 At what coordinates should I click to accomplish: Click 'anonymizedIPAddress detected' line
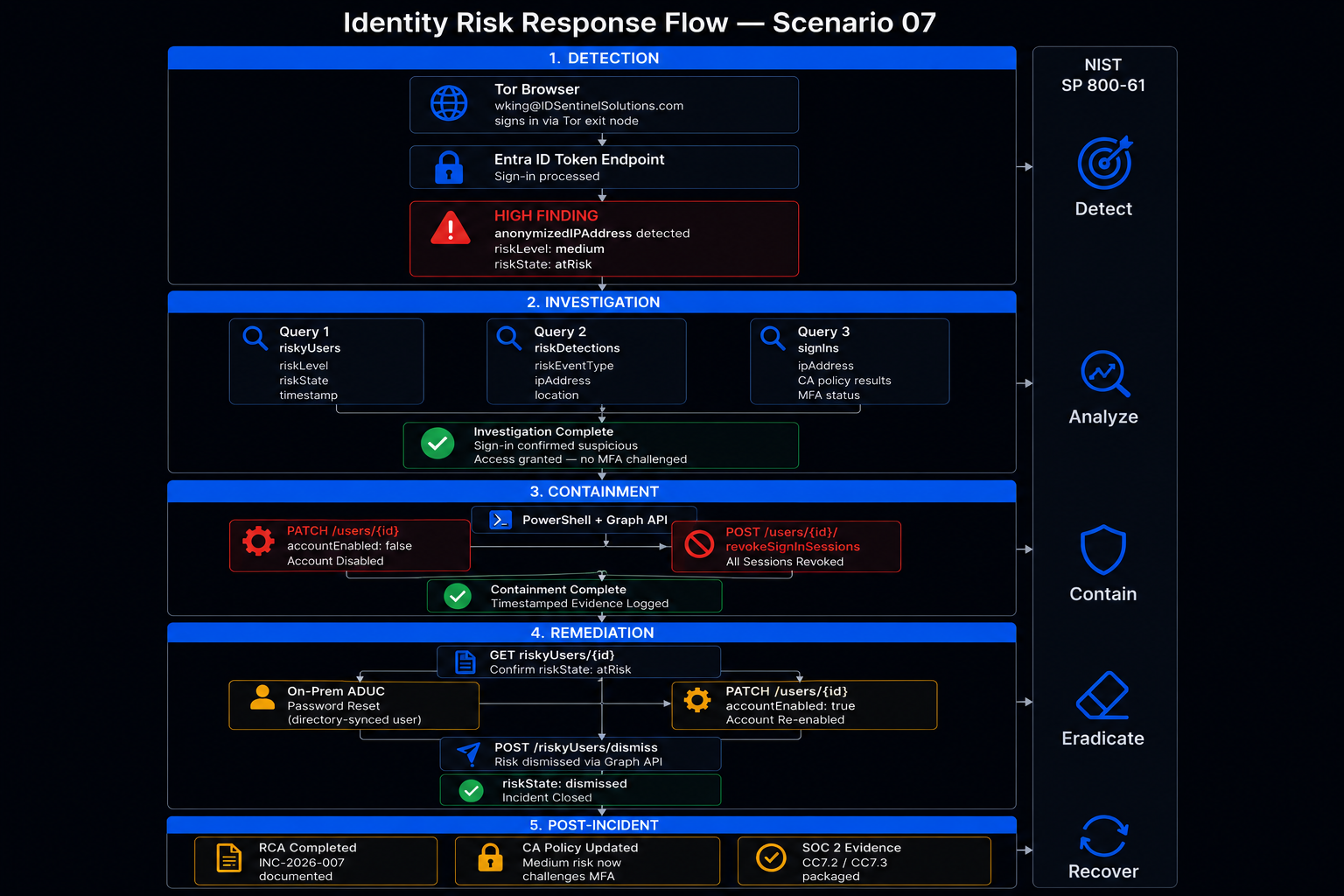[x=591, y=234]
